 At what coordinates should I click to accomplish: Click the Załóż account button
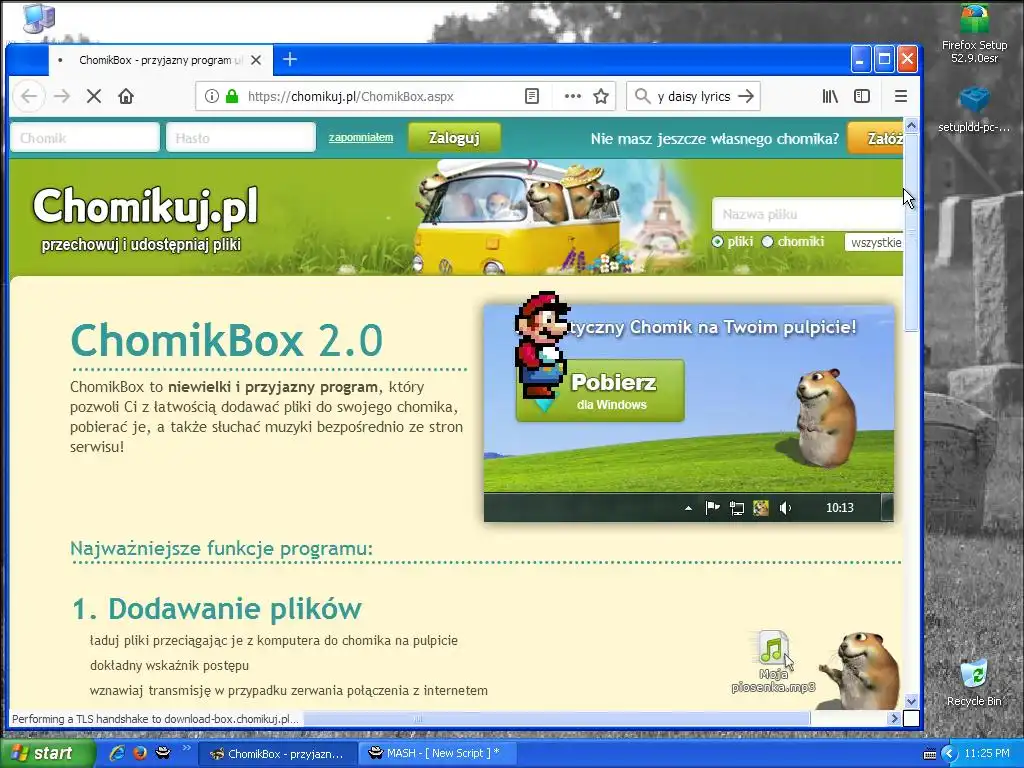click(x=876, y=138)
